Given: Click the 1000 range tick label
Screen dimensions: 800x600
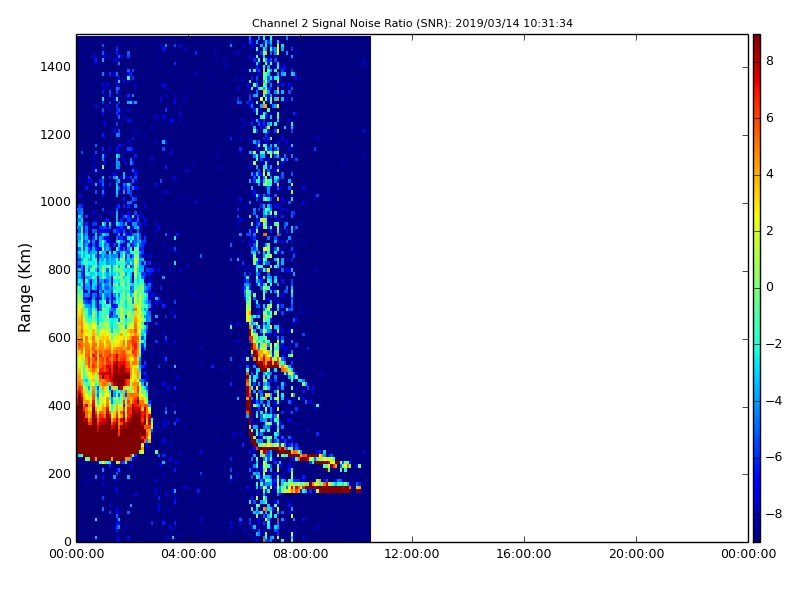Looking at the screenshot, I should point(56,202).
